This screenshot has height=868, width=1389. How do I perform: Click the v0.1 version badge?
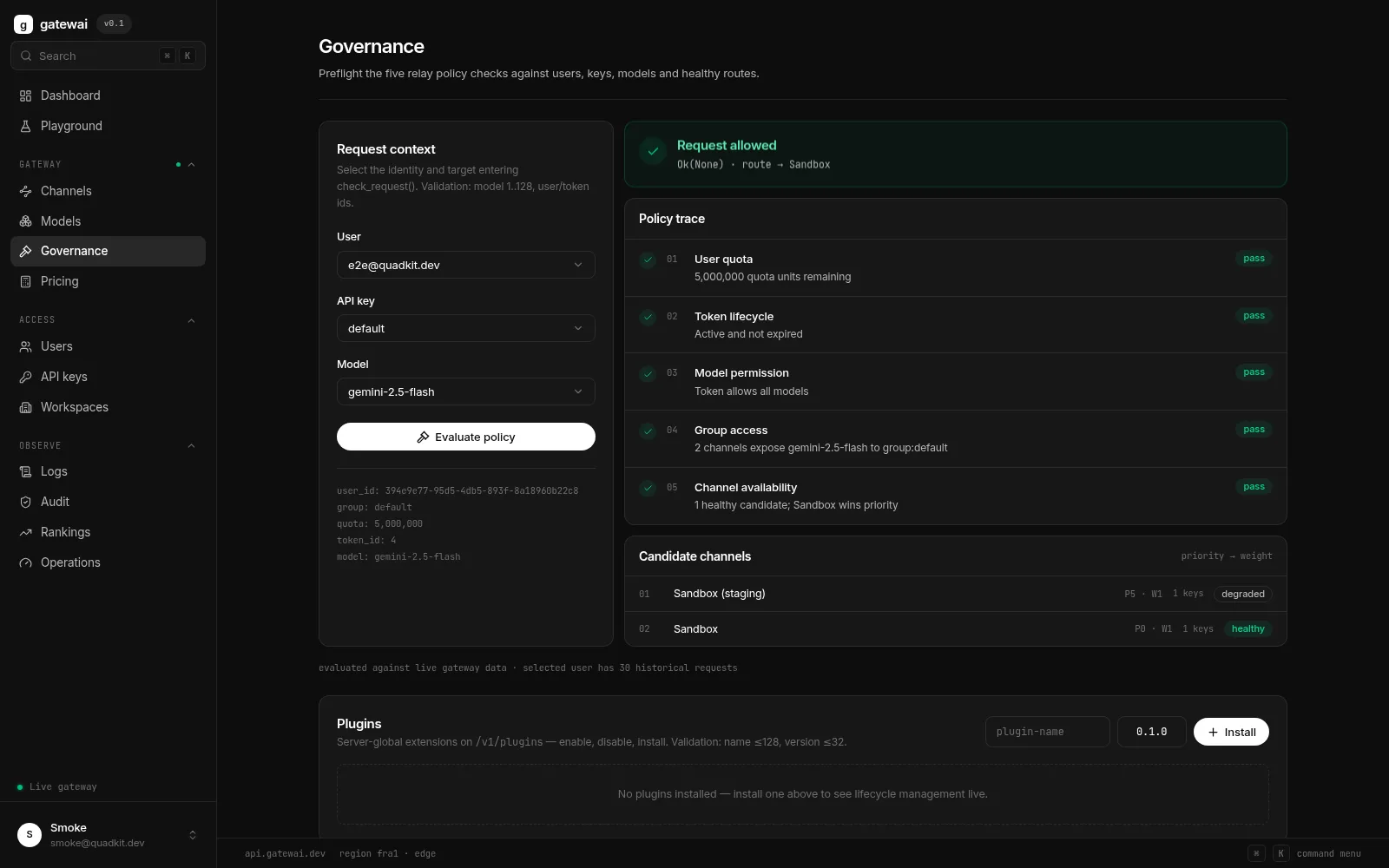pyautogui.click(x=114, y=23)
